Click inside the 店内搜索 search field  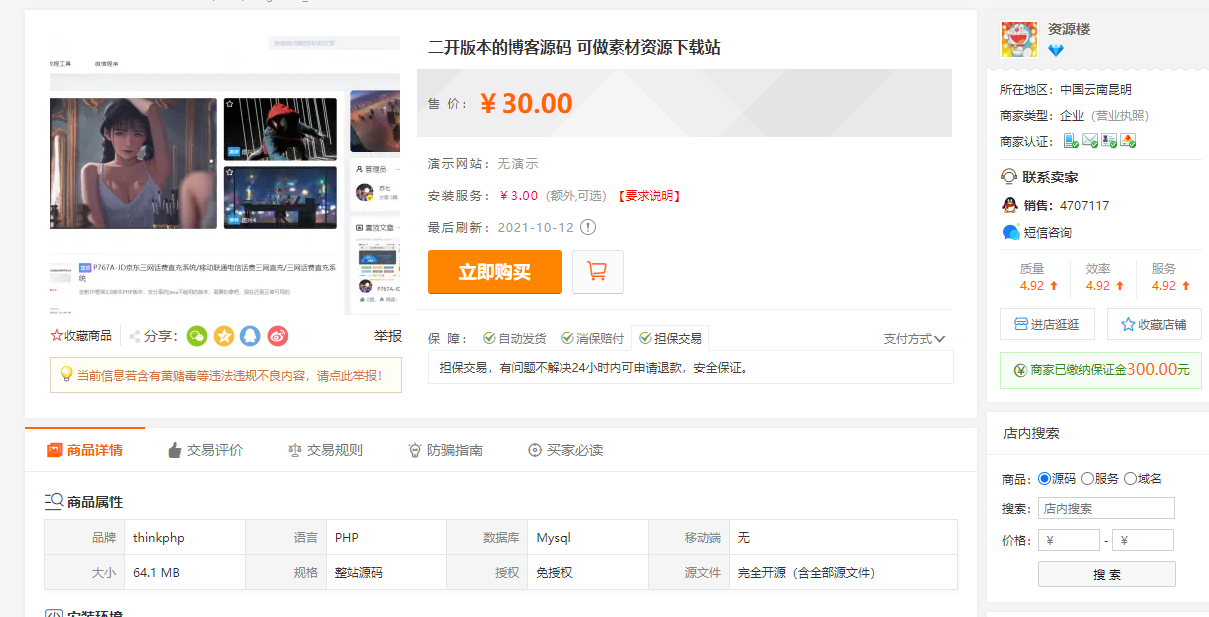tap(1105, 508)
